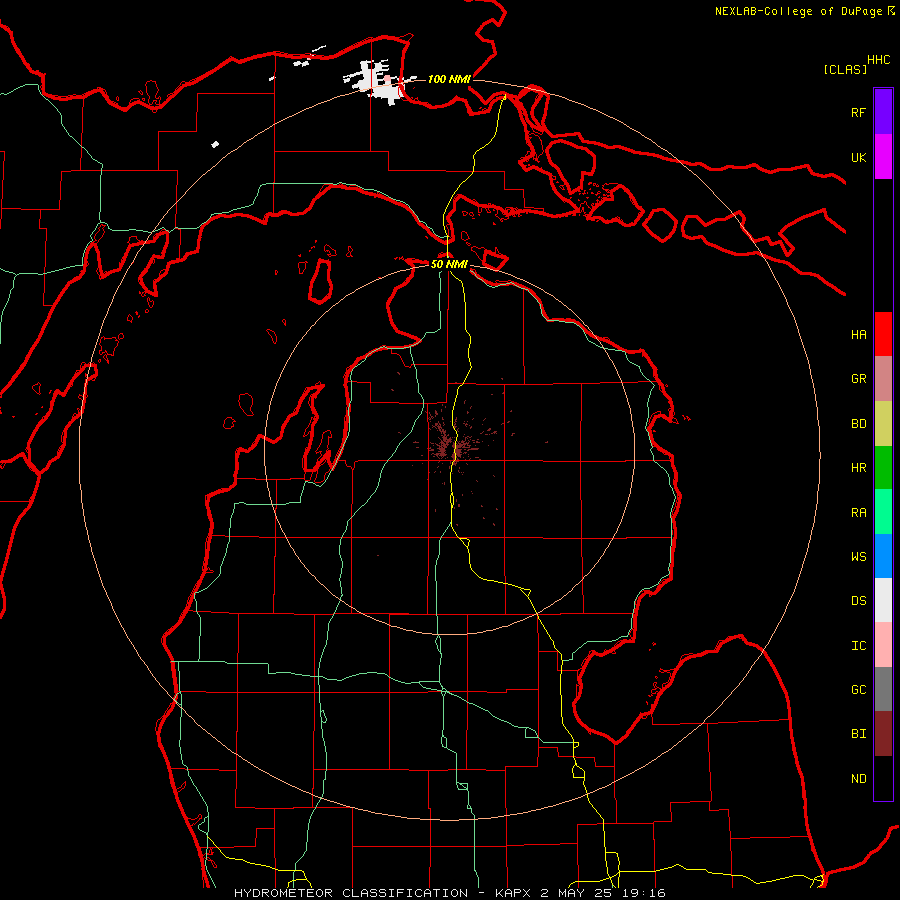Select the BD yellow legend block
Image resolution: width=900 pixels, height=900 pixels.
click(x=883, y=423)
